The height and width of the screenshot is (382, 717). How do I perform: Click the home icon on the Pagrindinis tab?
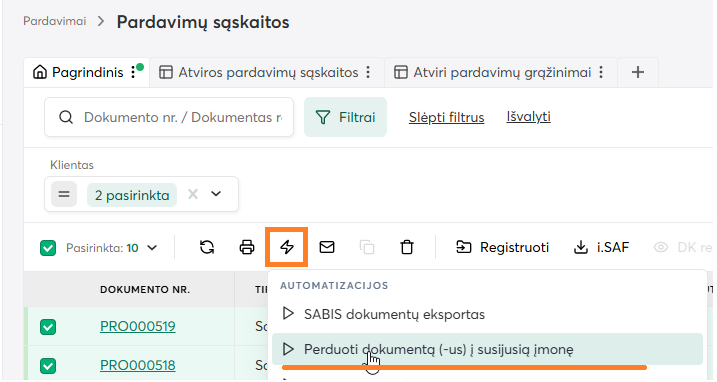40,72
